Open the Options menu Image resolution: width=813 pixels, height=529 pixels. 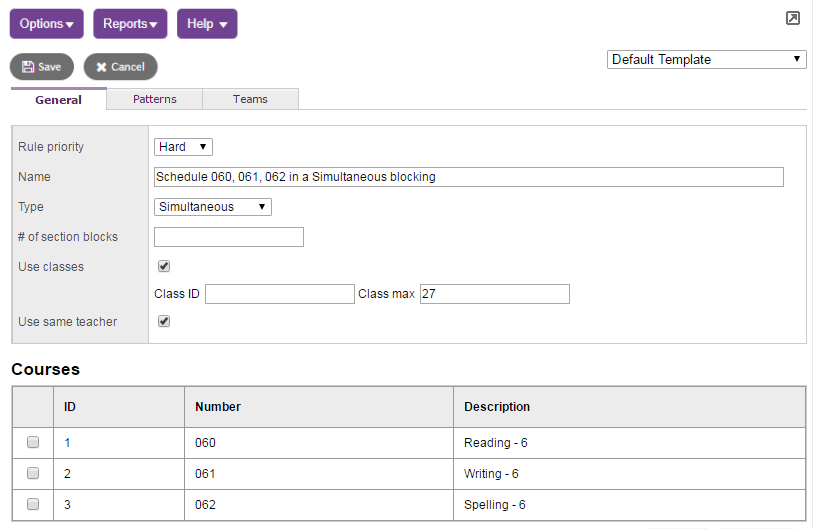[x=46, y=24]
